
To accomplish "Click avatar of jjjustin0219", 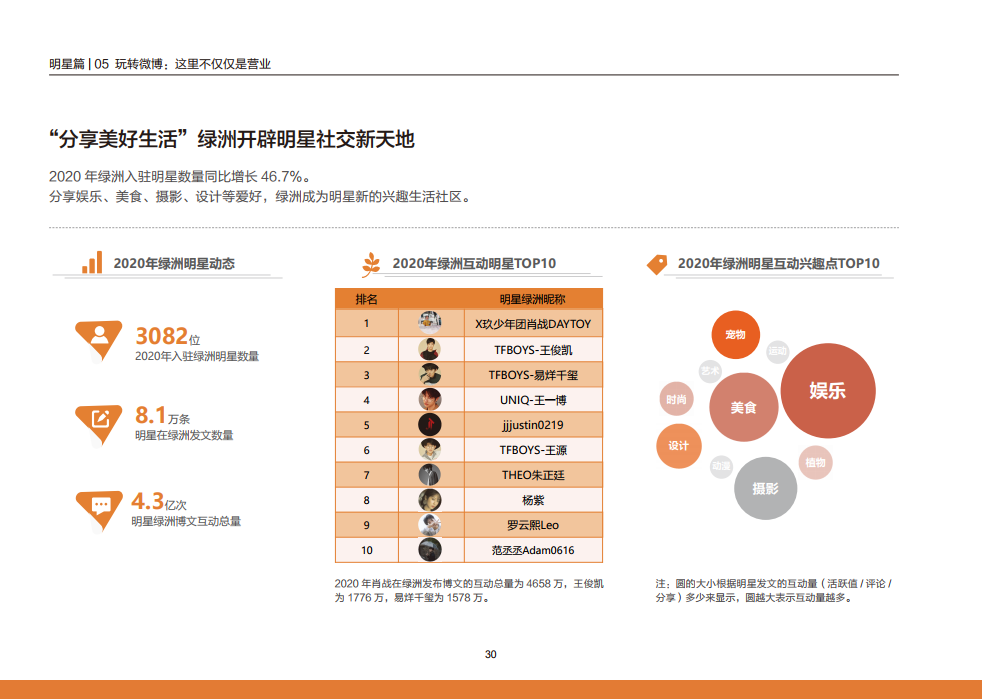I will coord(430,425).
